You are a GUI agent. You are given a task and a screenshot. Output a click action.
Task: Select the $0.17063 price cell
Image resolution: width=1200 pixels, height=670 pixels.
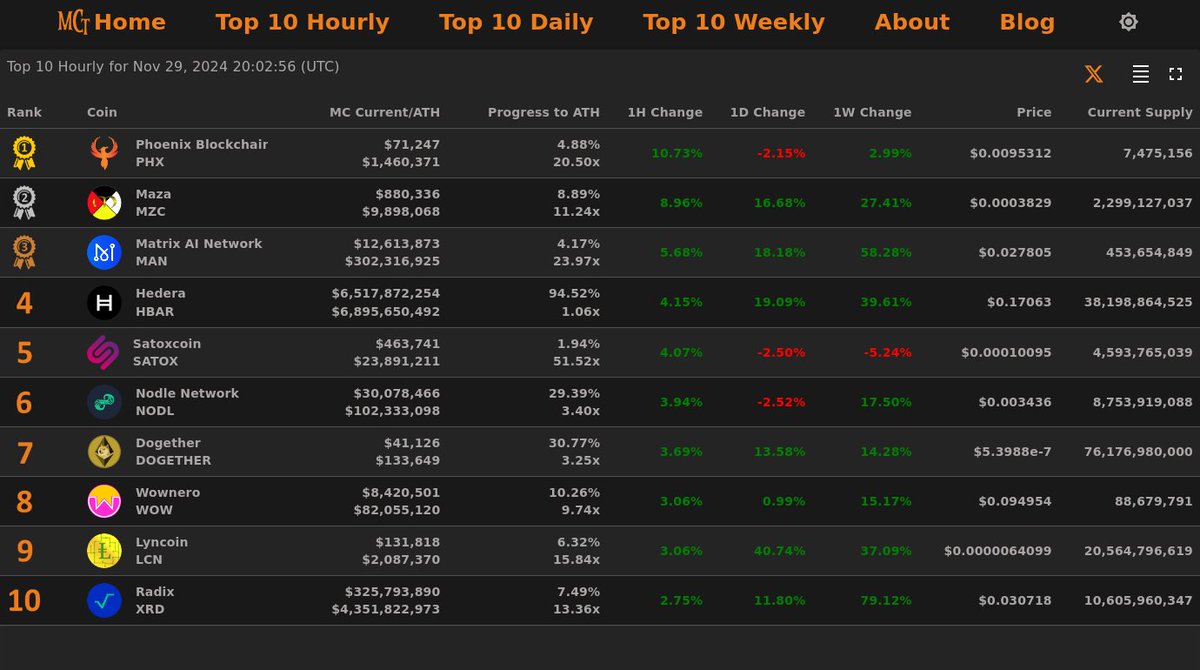coord(1019,302)
